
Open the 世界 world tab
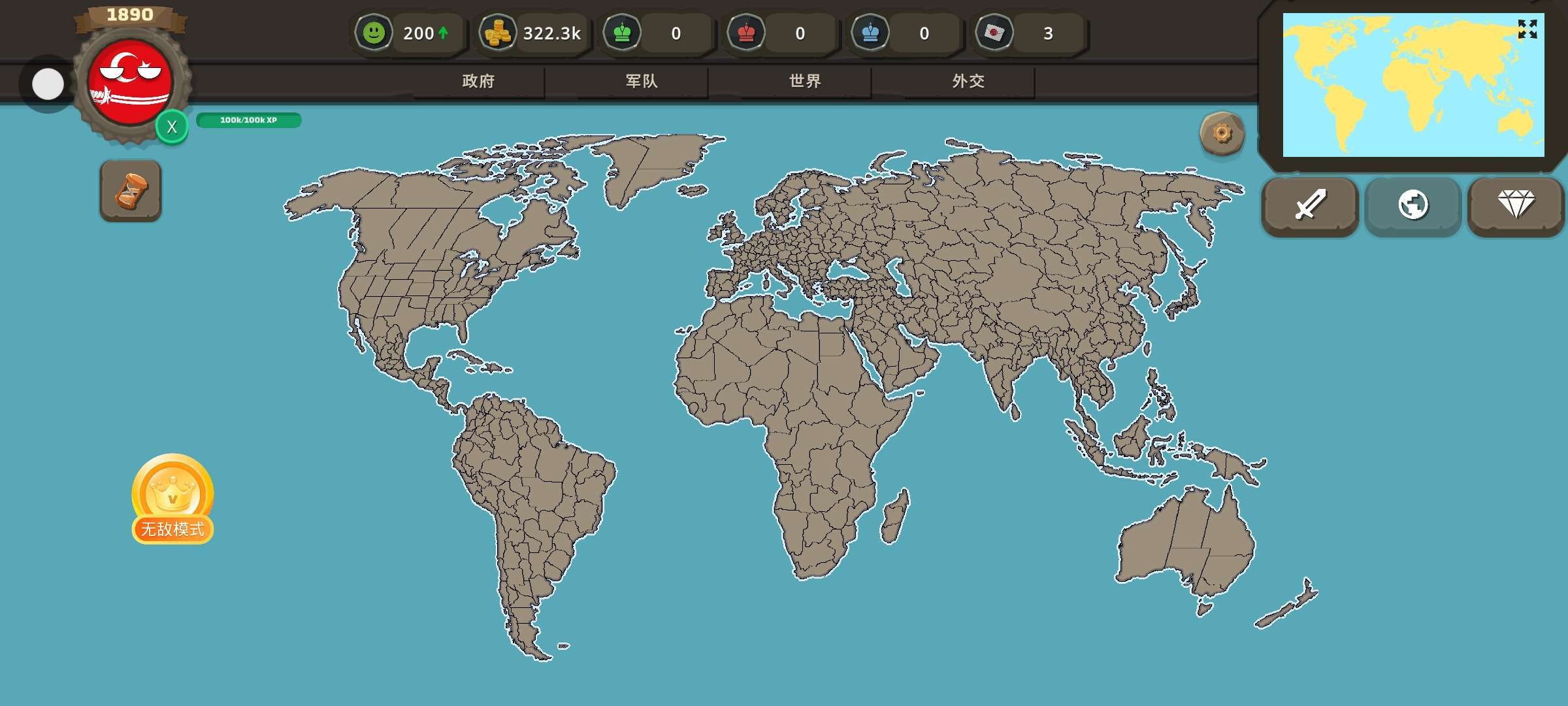(805, 81)
